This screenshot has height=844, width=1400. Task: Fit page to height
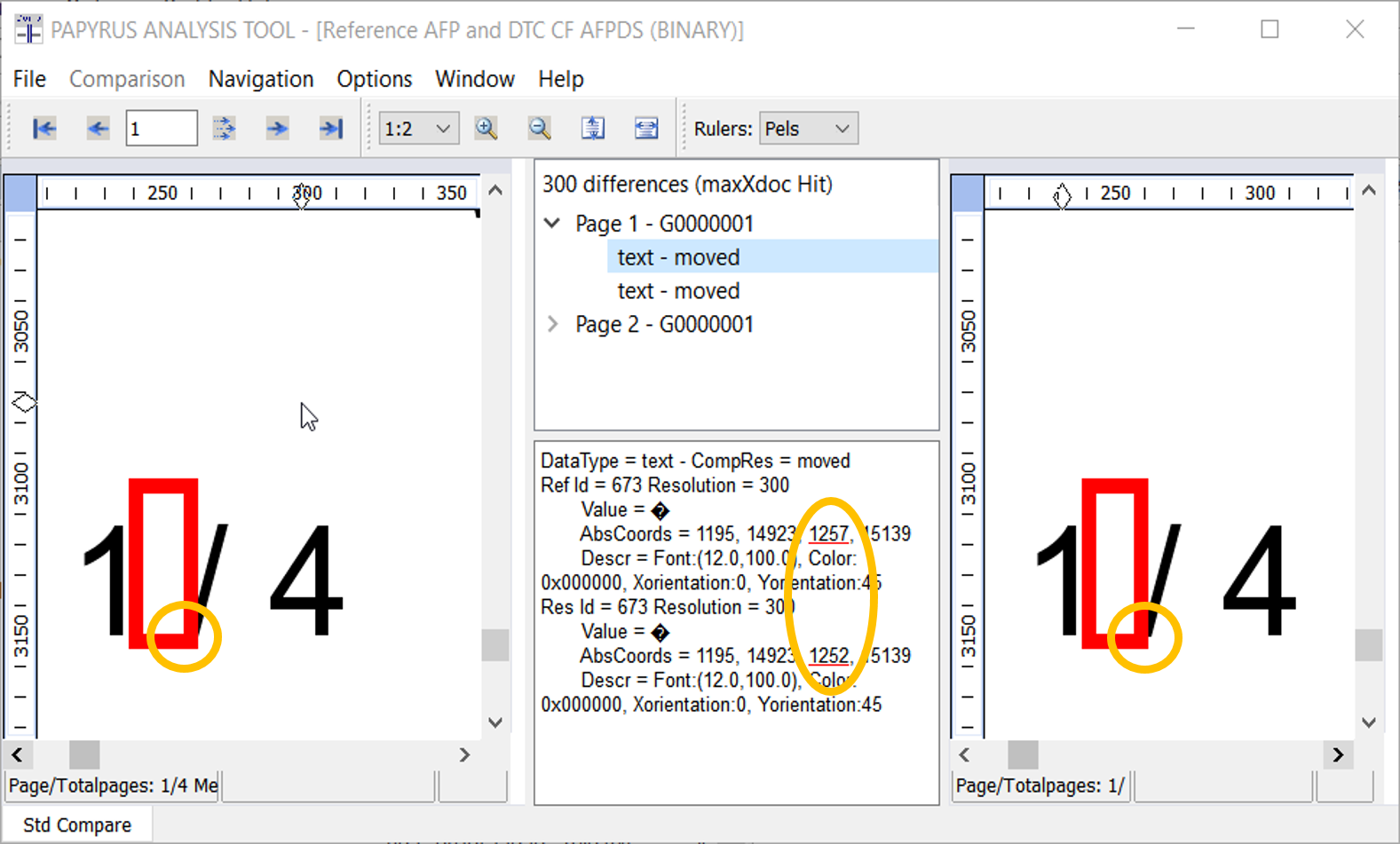coord(592,129)
